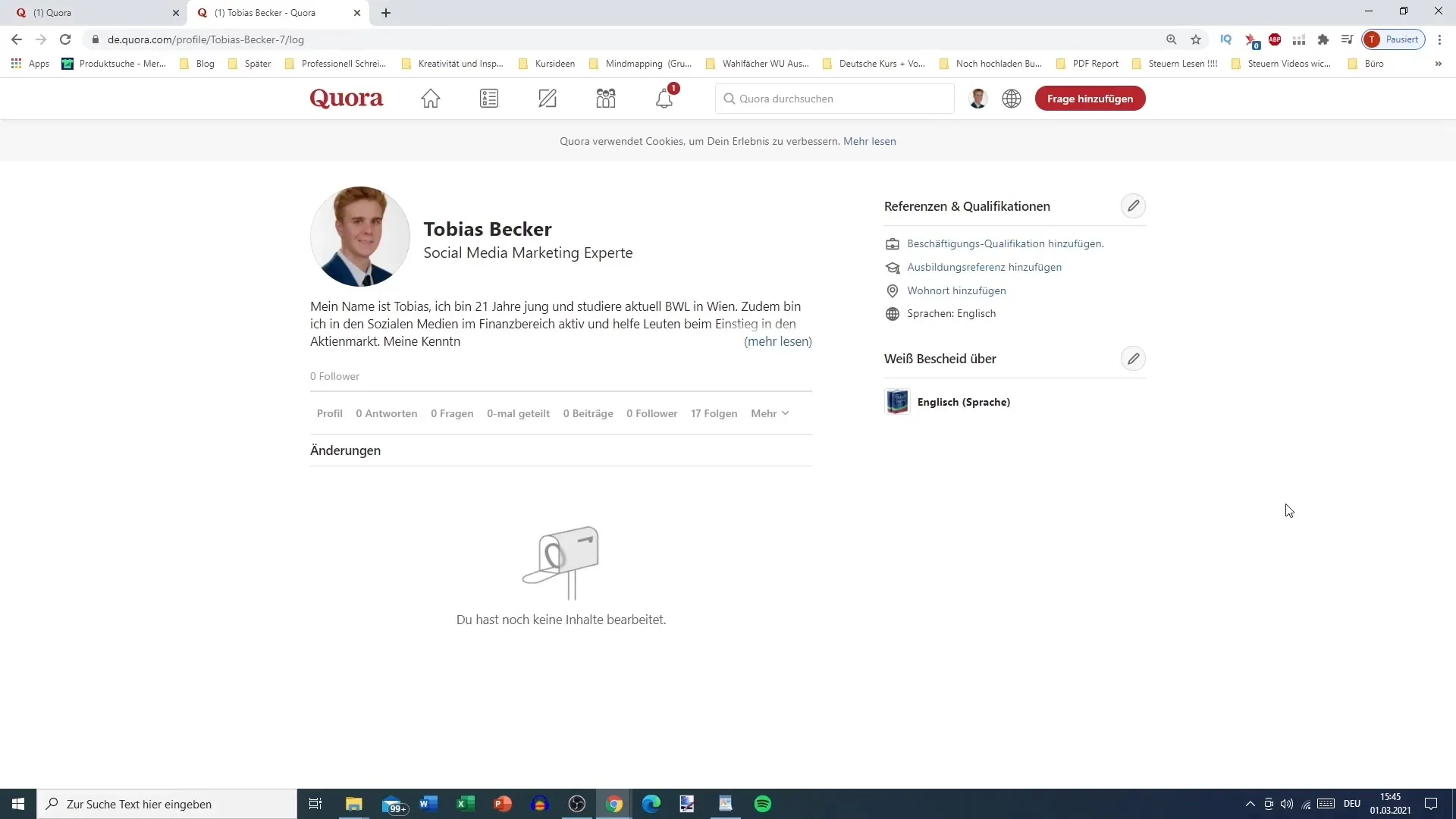1456x819 pixels.
Task: Open the Windows Start menu
Action: coord(18,804)
